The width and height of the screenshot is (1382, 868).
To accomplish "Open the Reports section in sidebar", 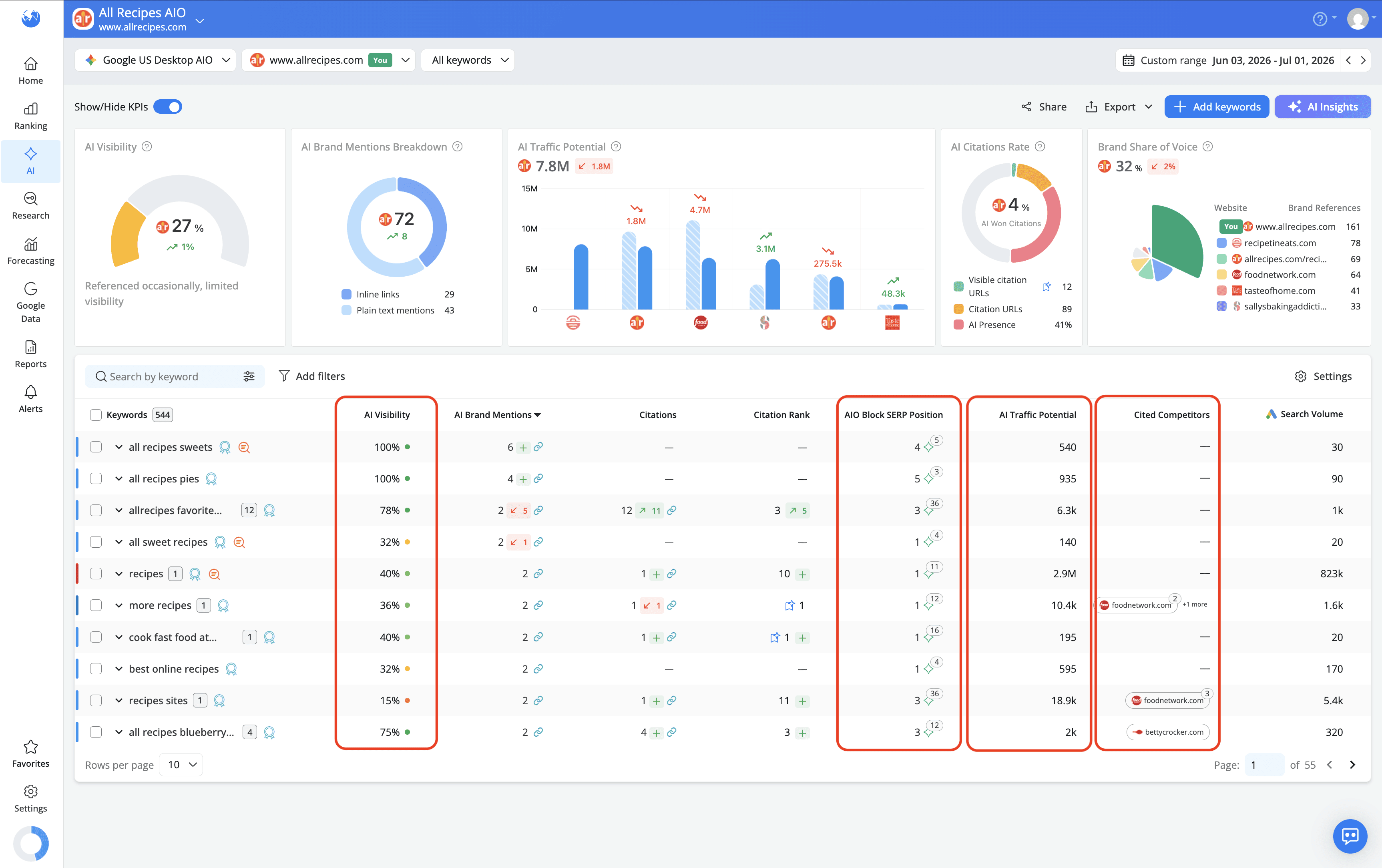I will click(x=30, y=354).
